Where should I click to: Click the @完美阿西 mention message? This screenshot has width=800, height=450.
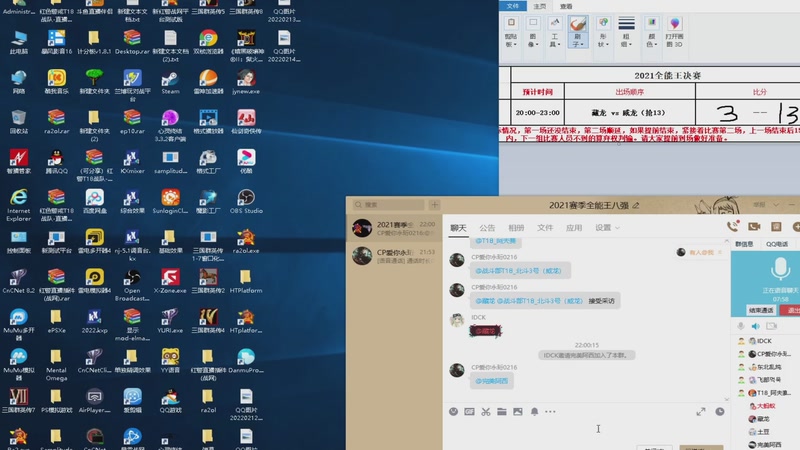492,381
